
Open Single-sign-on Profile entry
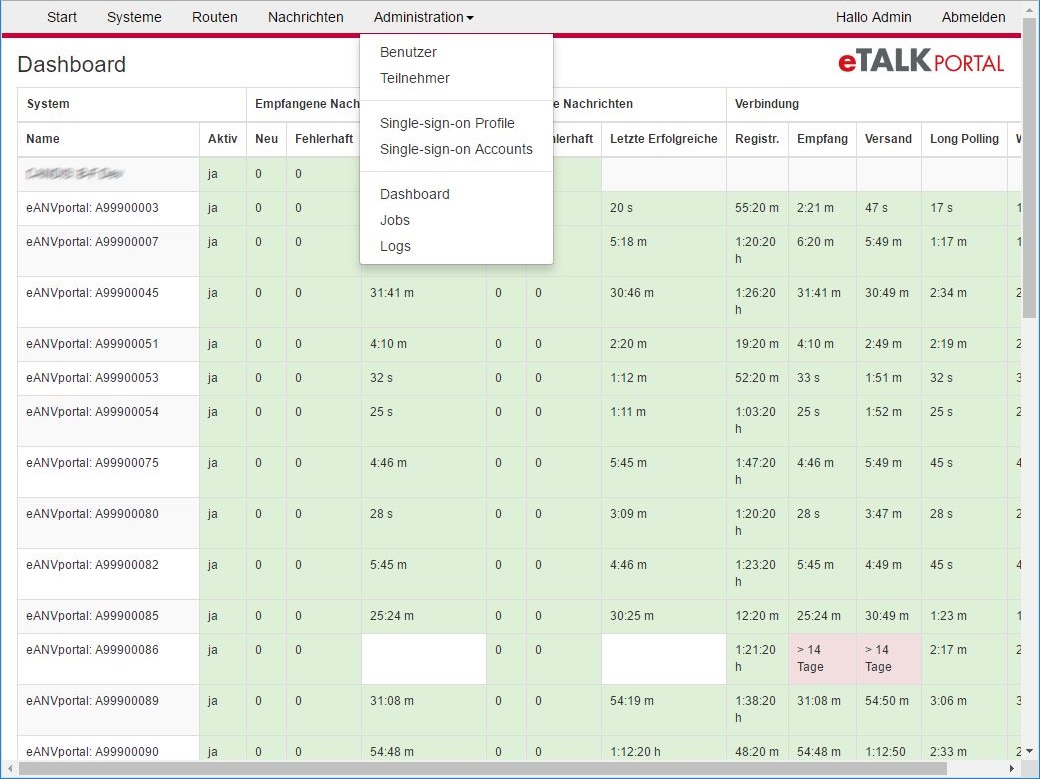point(447,123)
